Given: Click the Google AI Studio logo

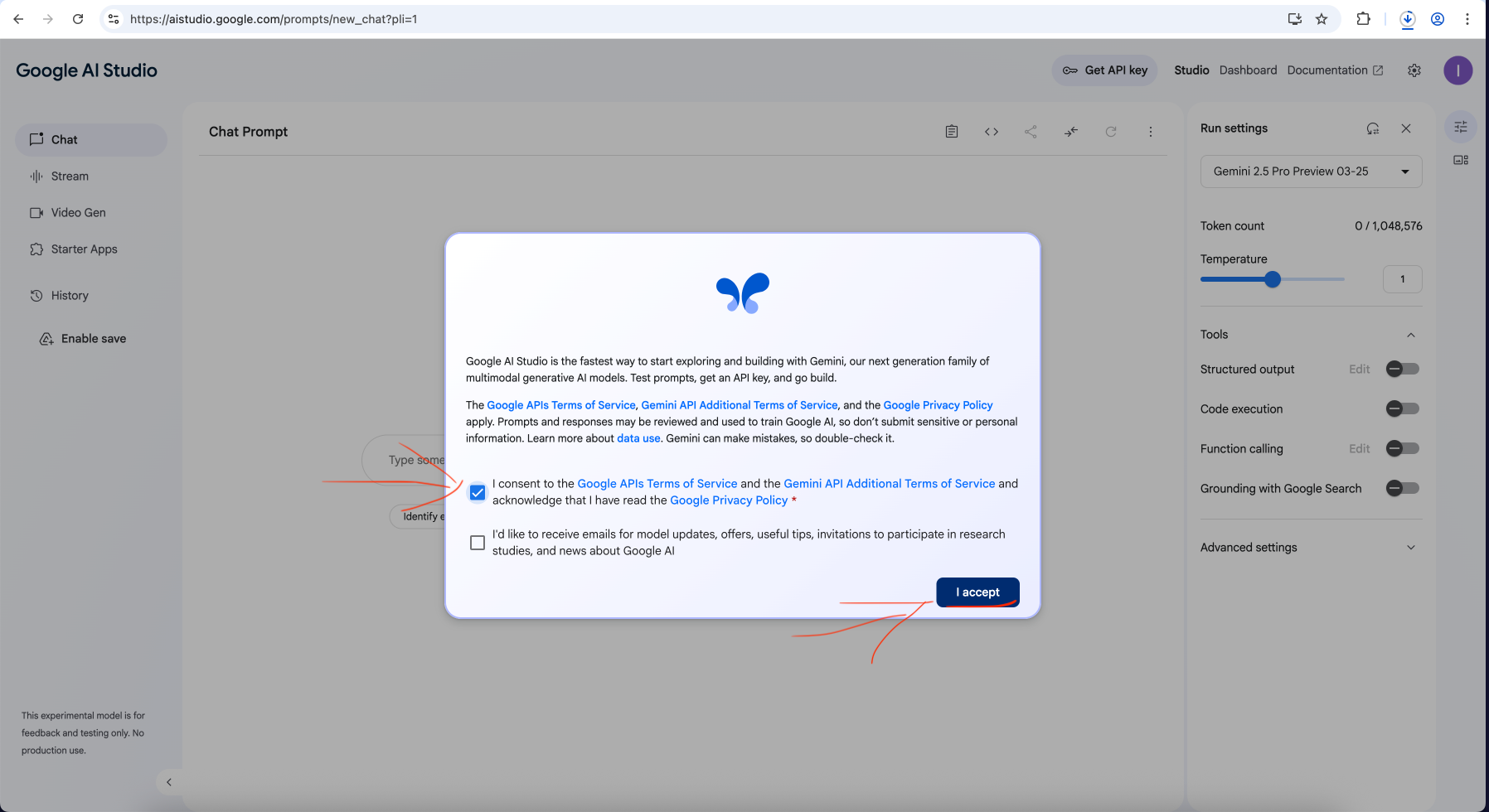Looking at the screenshot, I should (x=86, y=70).
